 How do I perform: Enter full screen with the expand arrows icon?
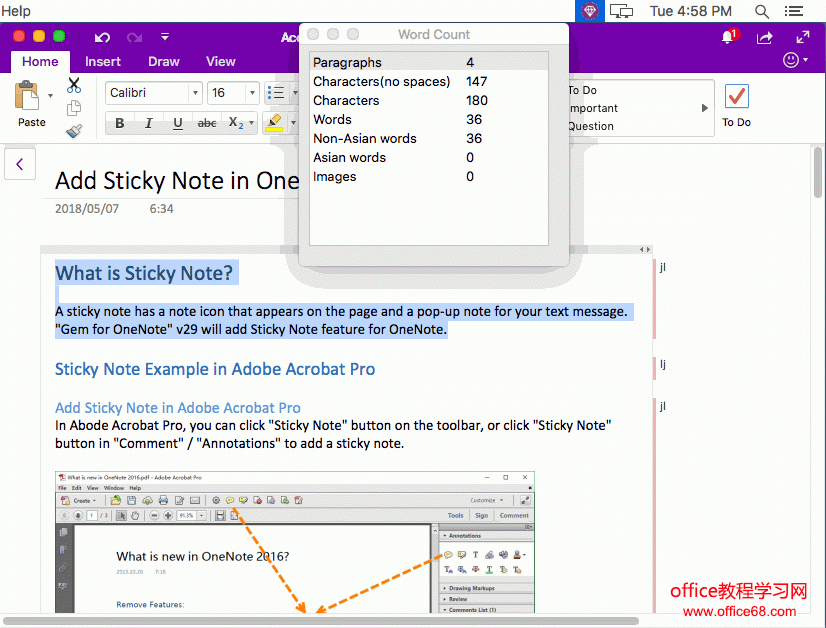click(x=802, y=37)
